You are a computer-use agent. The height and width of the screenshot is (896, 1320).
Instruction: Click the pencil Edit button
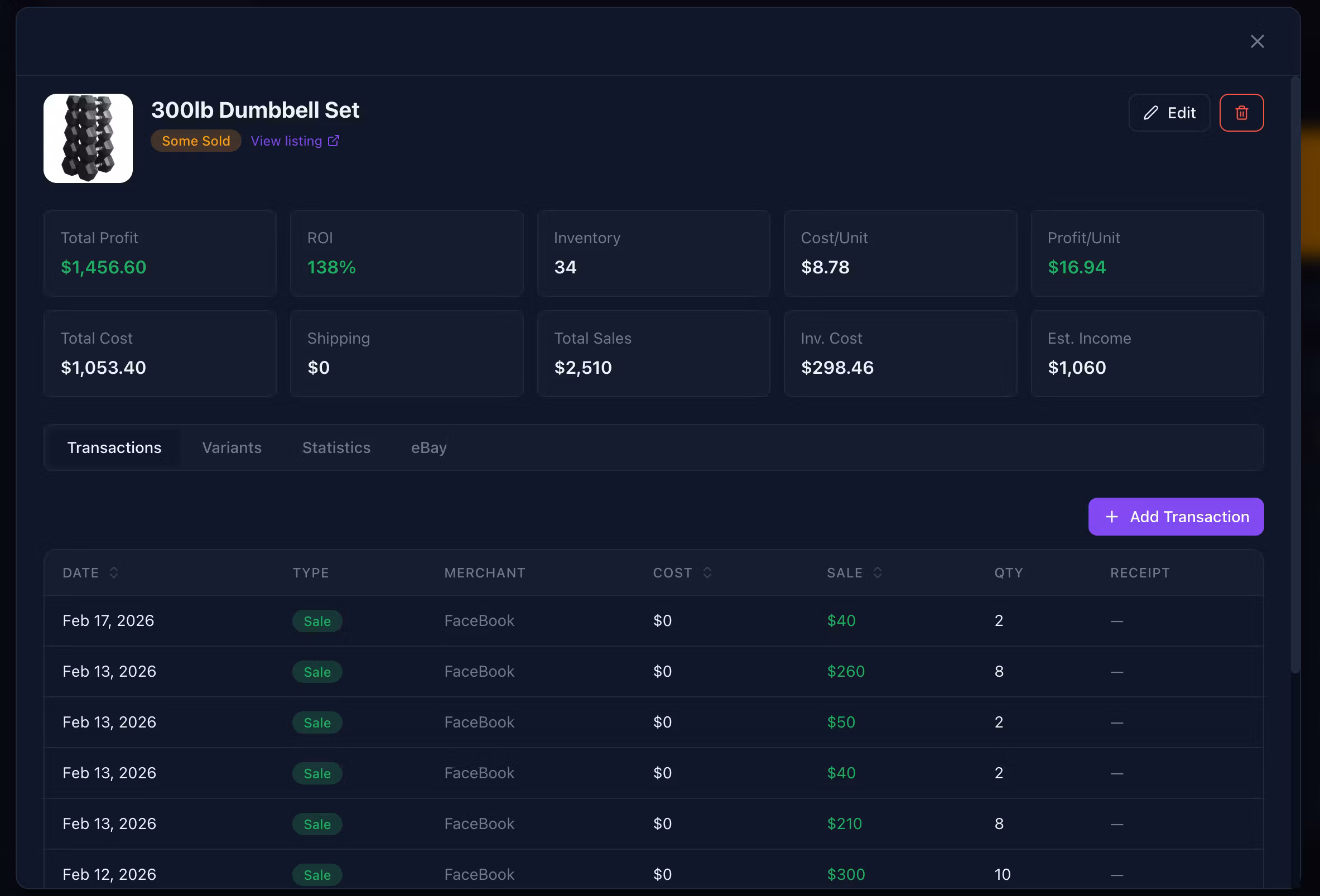pos(1169,113)
